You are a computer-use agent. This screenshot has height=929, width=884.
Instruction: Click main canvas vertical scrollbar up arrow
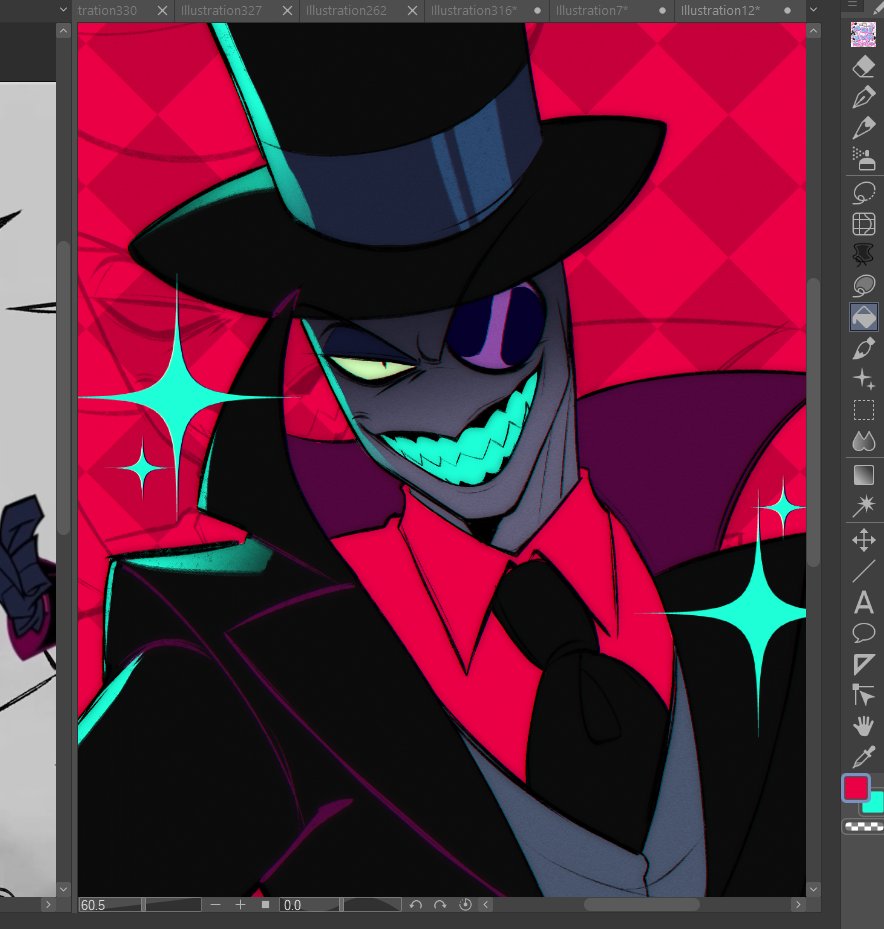[x=813, y=30]
